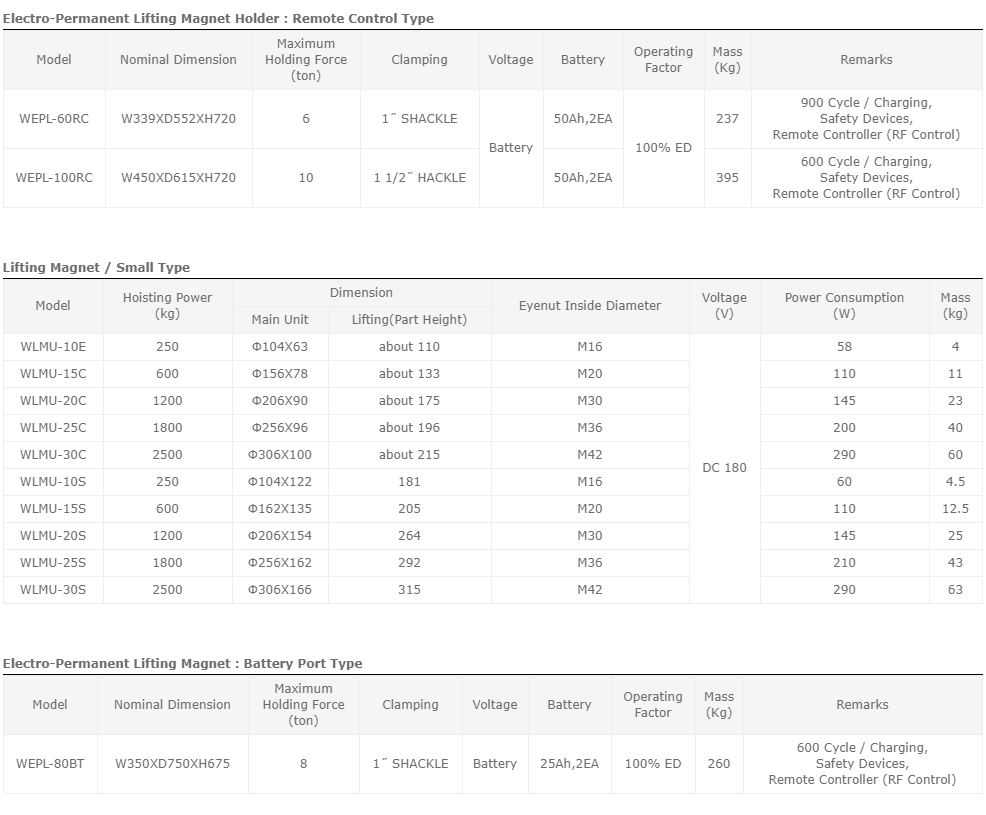
Task: Select model cell 'WLMU-15C'
Action: pos(53,374)
